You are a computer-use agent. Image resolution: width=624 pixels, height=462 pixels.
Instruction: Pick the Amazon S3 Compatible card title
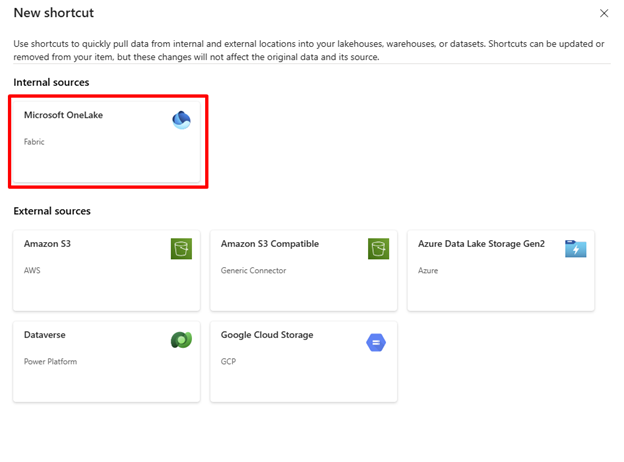click(x=270, y=244)
